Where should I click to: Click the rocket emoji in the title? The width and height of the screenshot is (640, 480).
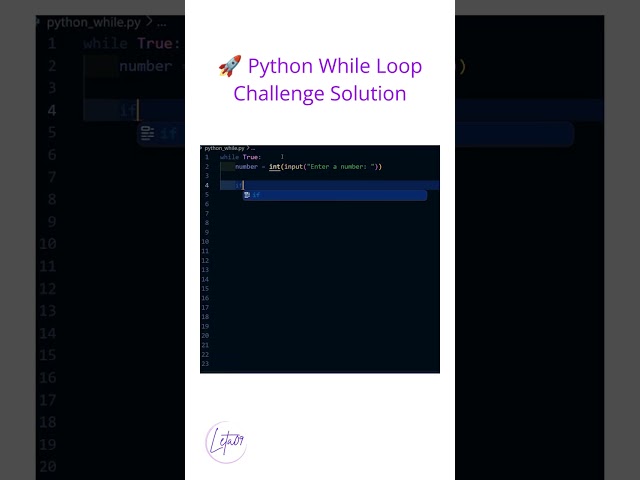[230, 66]
